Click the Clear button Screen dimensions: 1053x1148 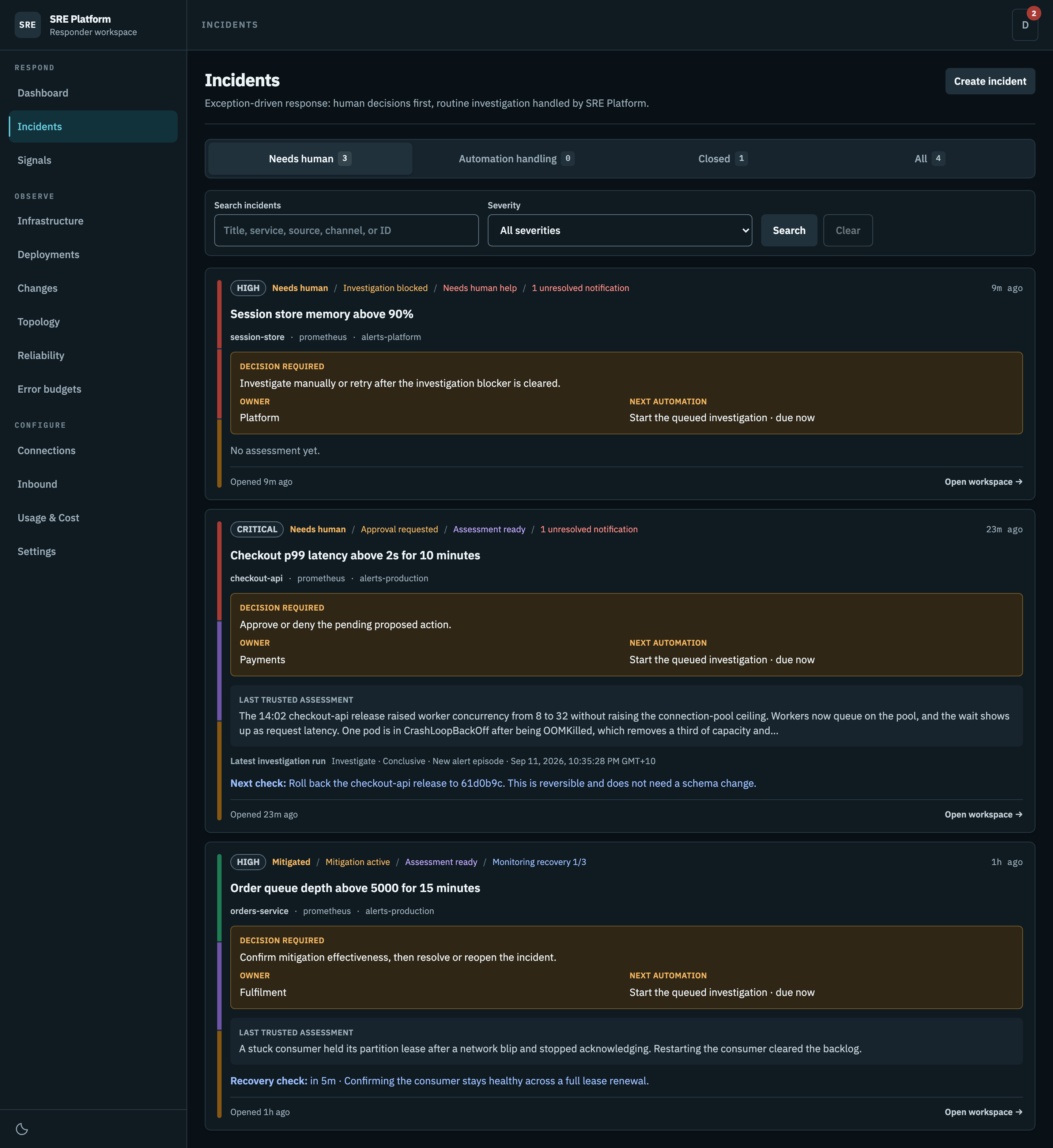847,230
